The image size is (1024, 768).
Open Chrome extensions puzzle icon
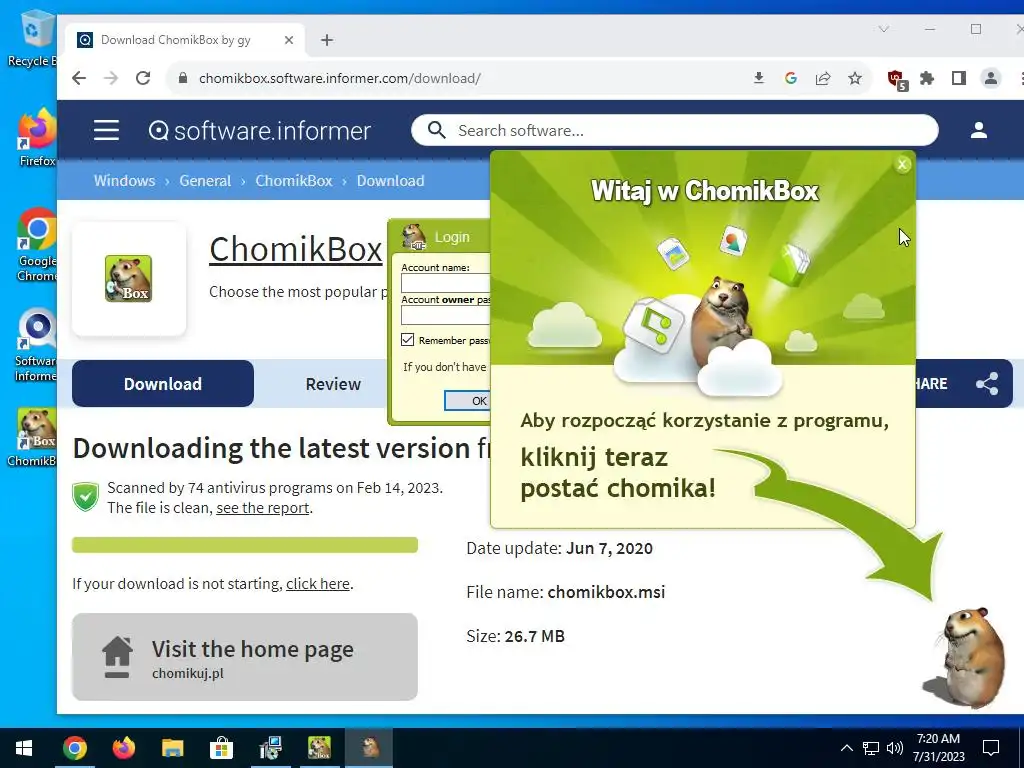point(927,78)
